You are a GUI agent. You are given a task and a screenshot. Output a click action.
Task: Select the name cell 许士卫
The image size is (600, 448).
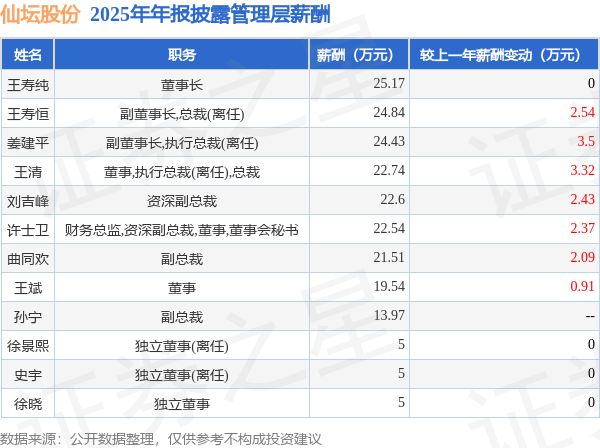(28, 230)
